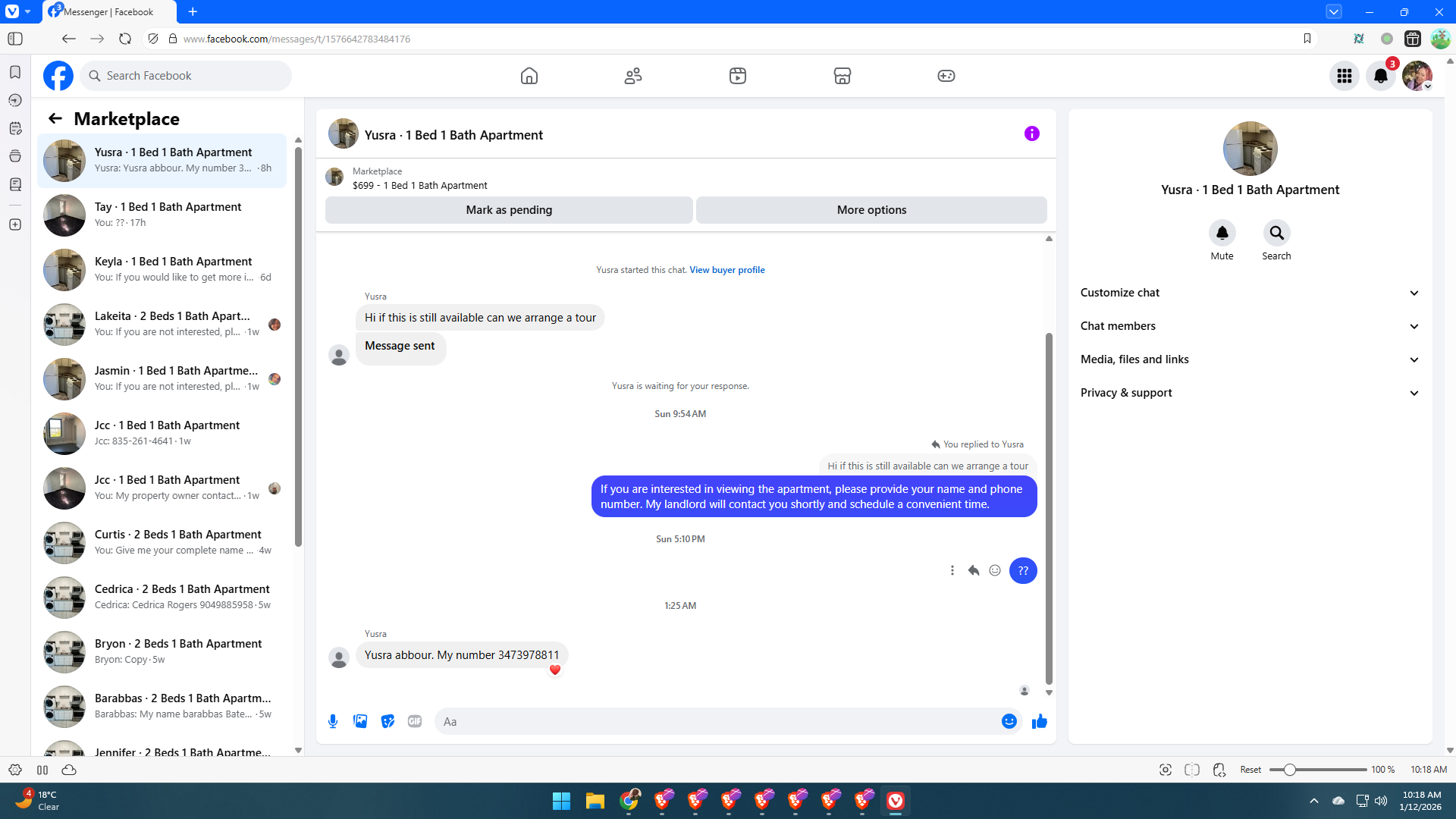The width and height of the screenshot is (1456, 819).
Task: Adjust the page zoom slider
Action: point(1289,770)
